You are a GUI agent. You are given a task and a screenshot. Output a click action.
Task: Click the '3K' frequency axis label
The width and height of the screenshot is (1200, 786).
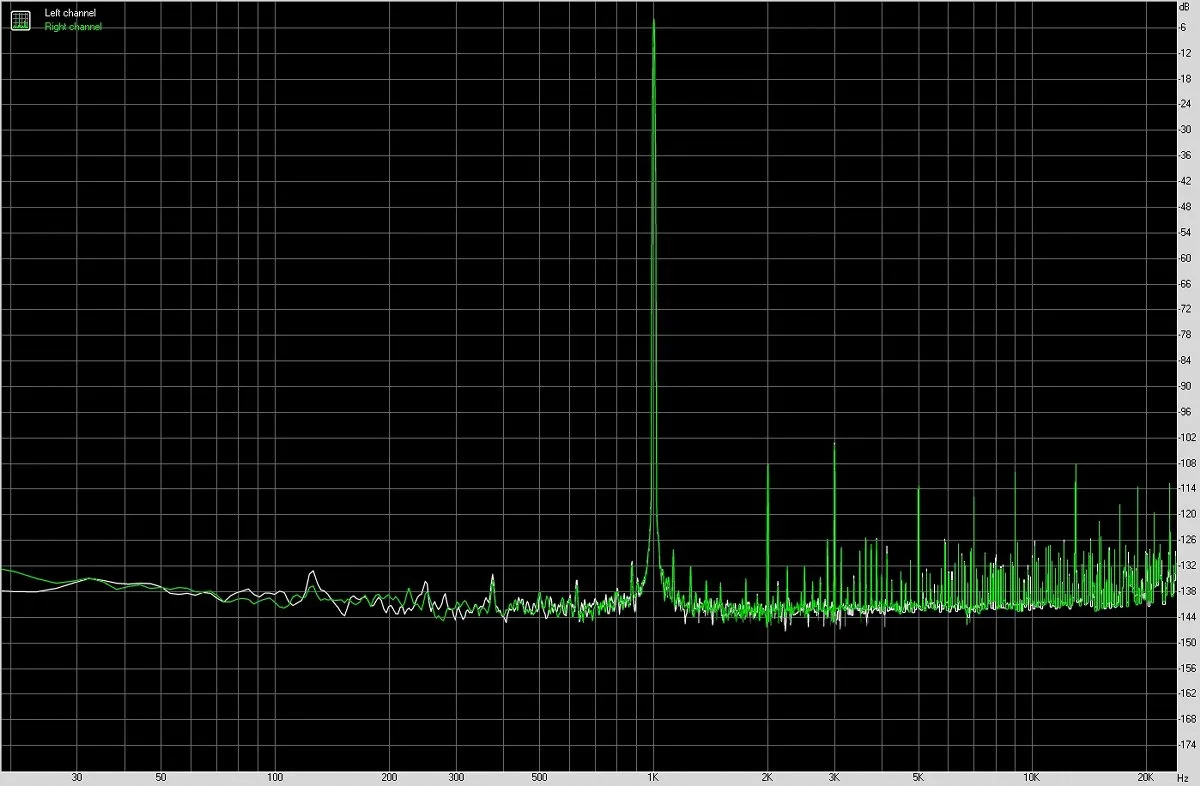point(834,777)
